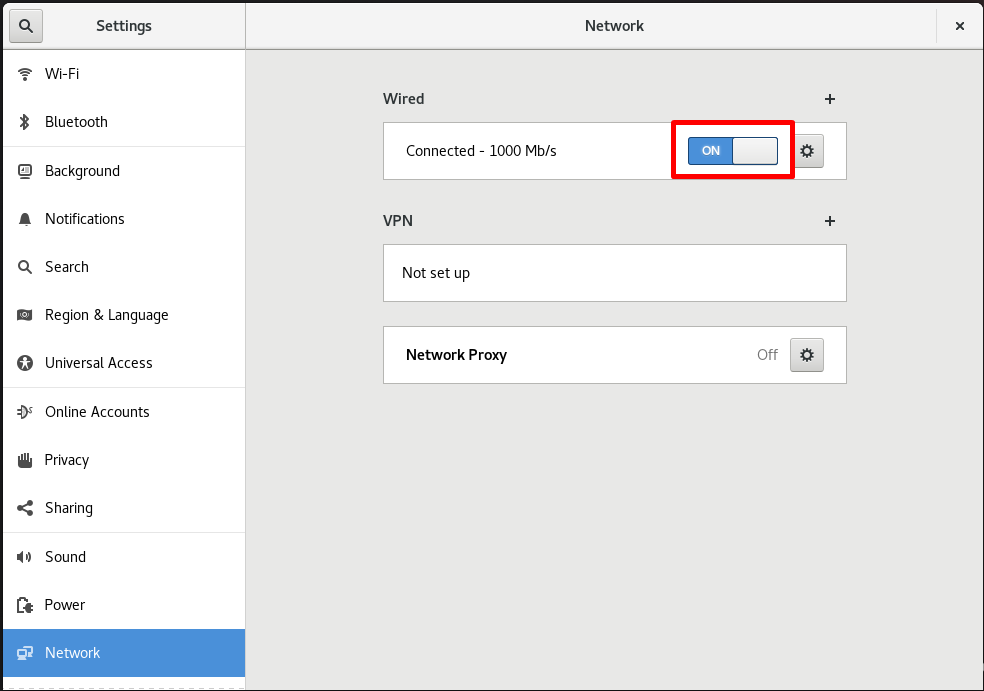Close the Settings window
984x691 pixels.
[960, 26]
